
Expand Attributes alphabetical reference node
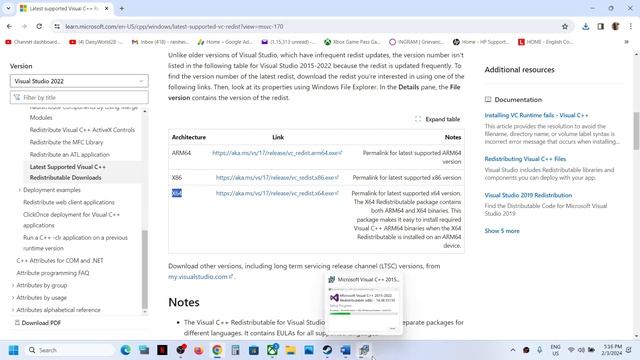[x=13, y=310]
